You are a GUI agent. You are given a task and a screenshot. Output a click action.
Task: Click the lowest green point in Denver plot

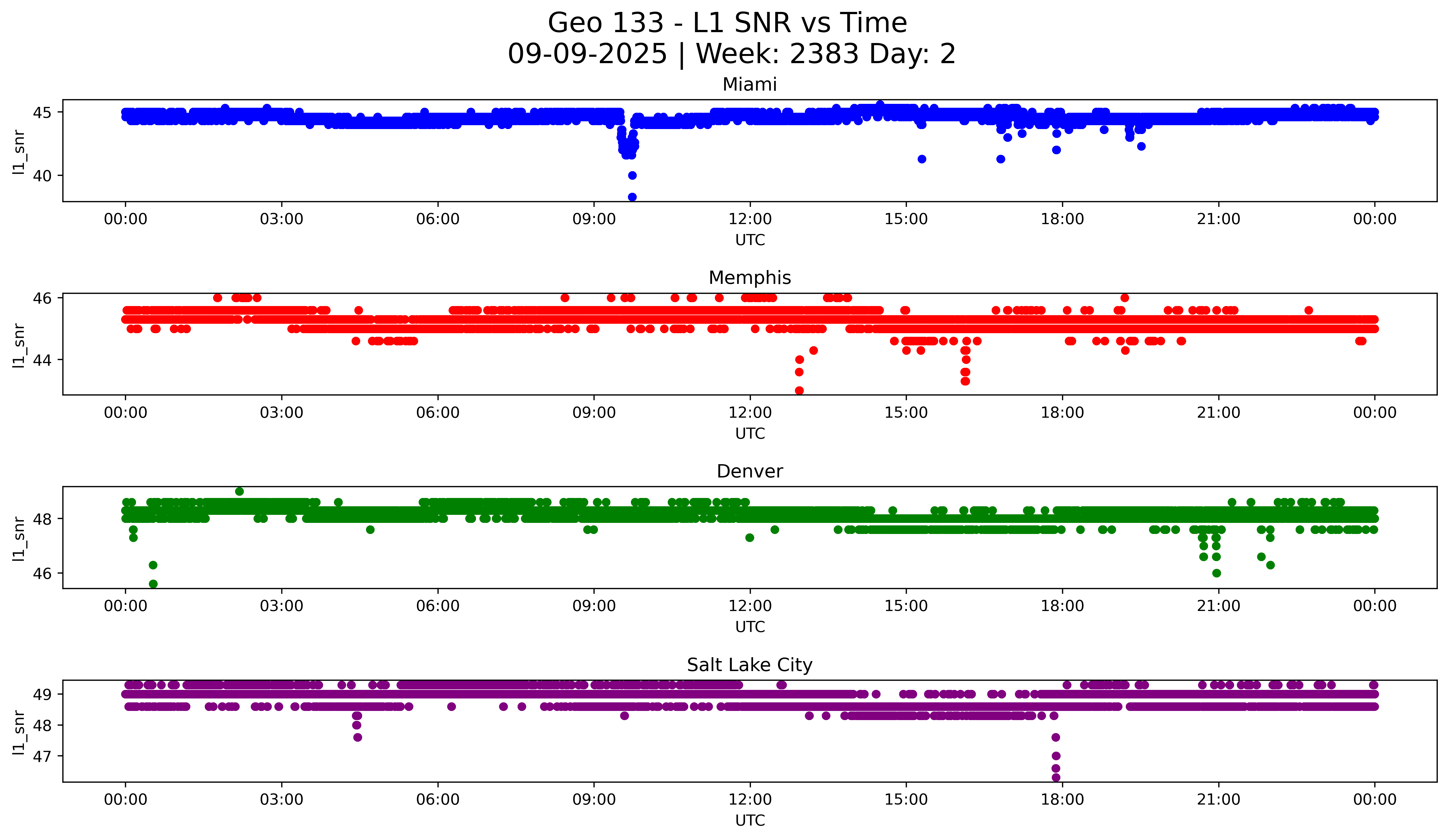[153, 584]
